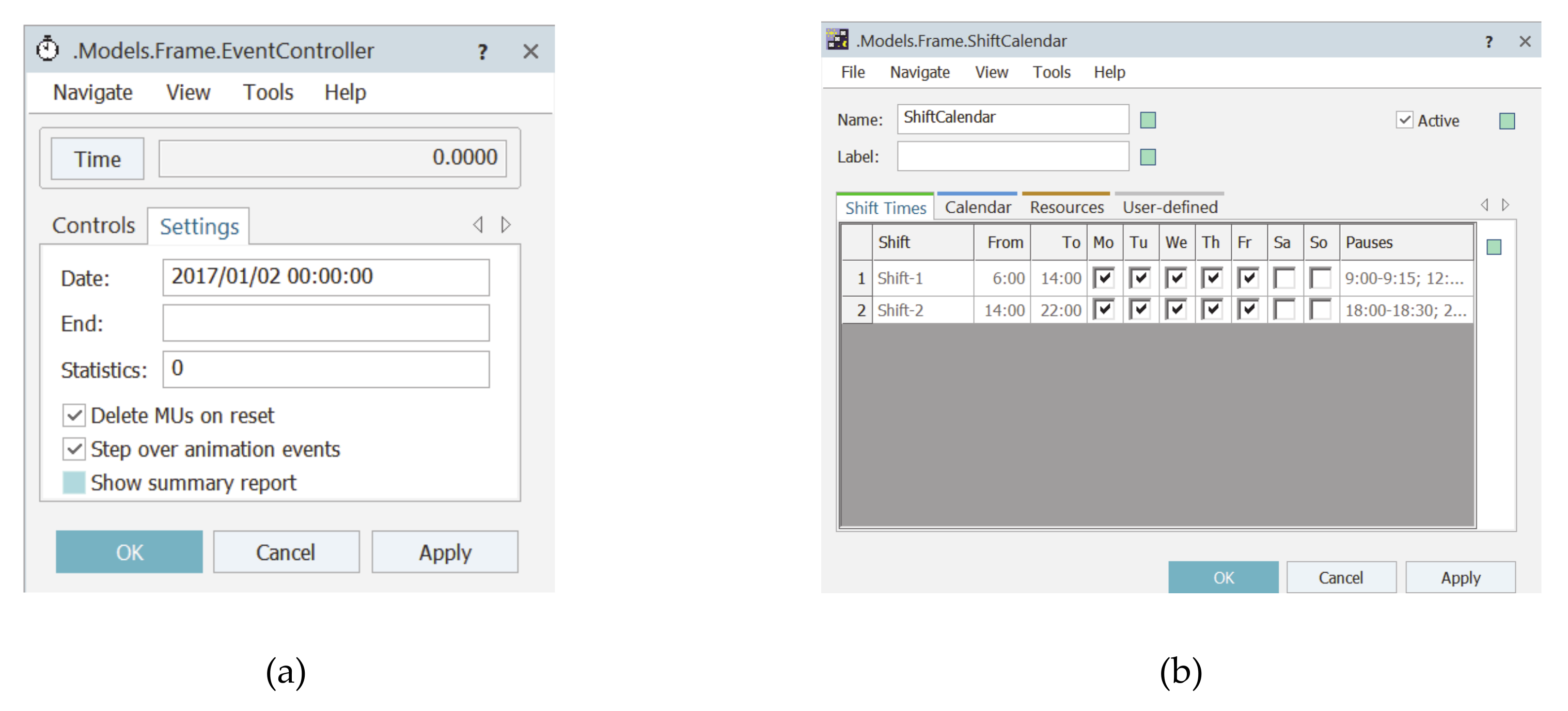Screen dimensions: 1568x711
Task: Switch to the Calendar tab
Action: (977, 208)
